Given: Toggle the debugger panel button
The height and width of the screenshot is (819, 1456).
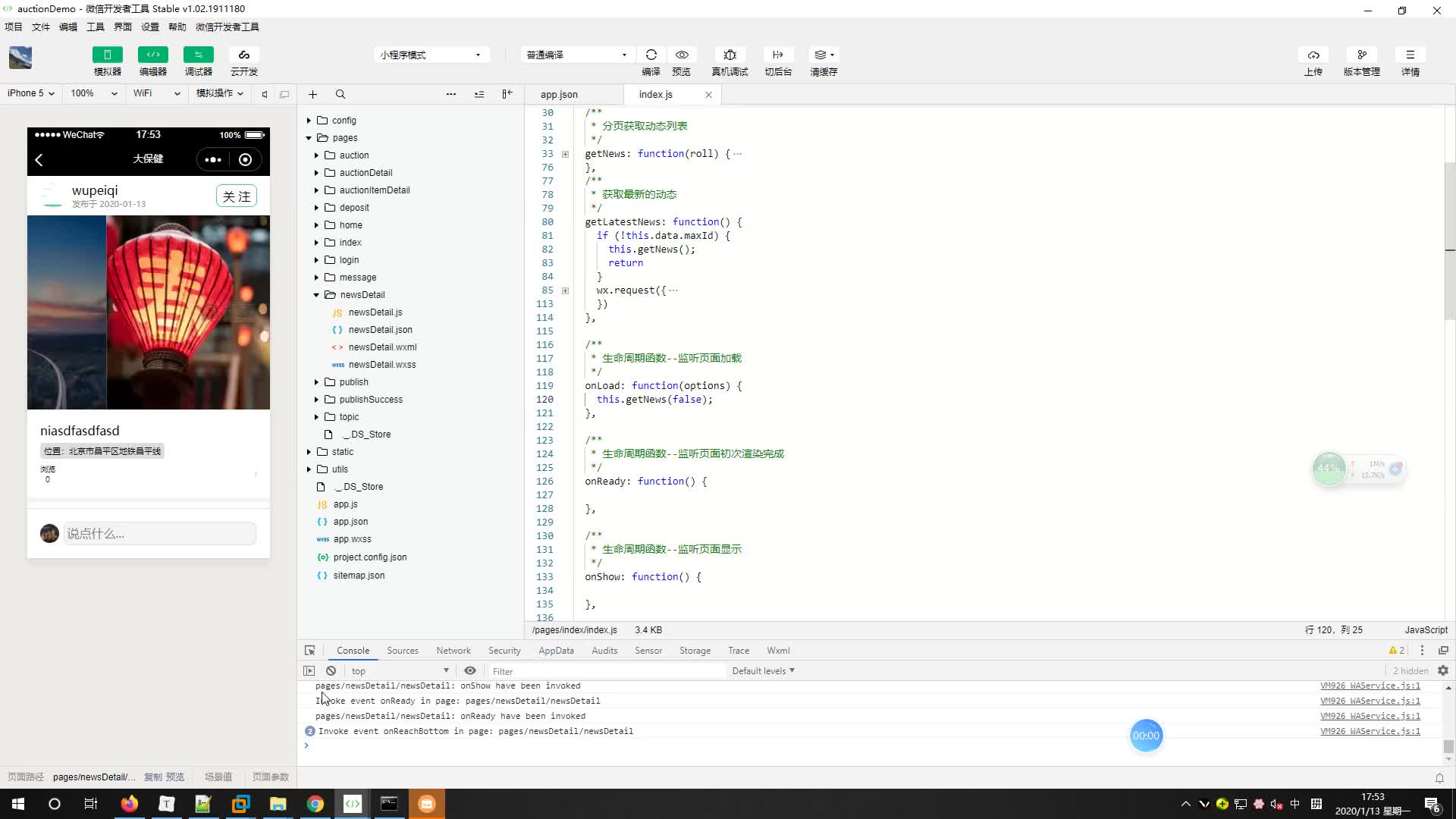Looking at the screenshot, I should pos(199,55).
